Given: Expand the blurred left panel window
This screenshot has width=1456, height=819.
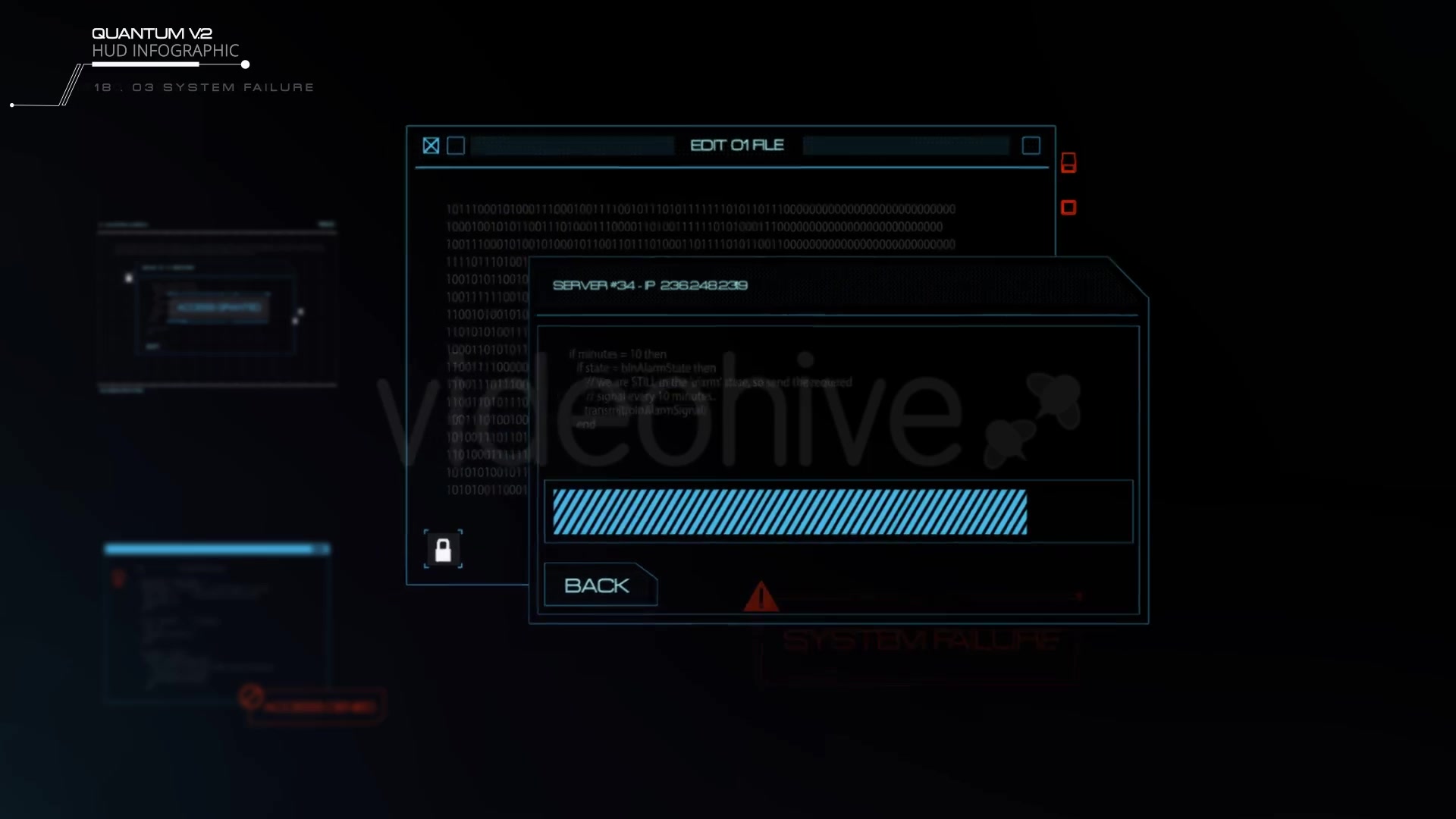Looking at the screenshot, I should (x=327, y=224).
